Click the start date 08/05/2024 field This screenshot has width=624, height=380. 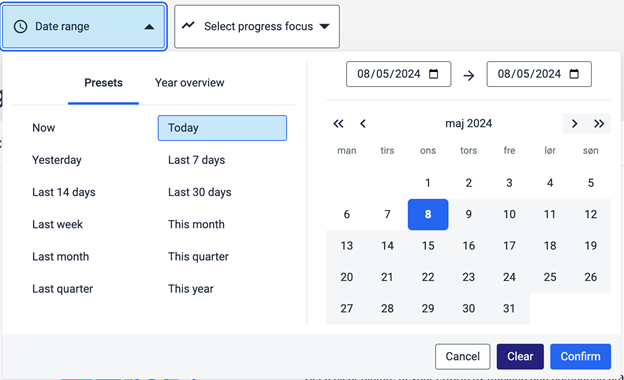coord(398,74)
